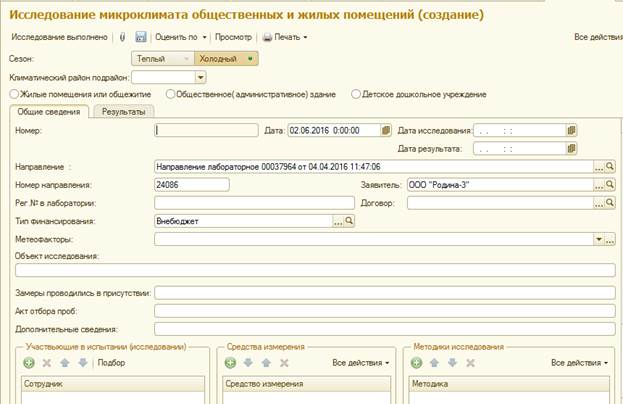The image size is (623, 404).
Task: Choose Детское дошкольное учреждение radio option
Action: tap(356, 94)
